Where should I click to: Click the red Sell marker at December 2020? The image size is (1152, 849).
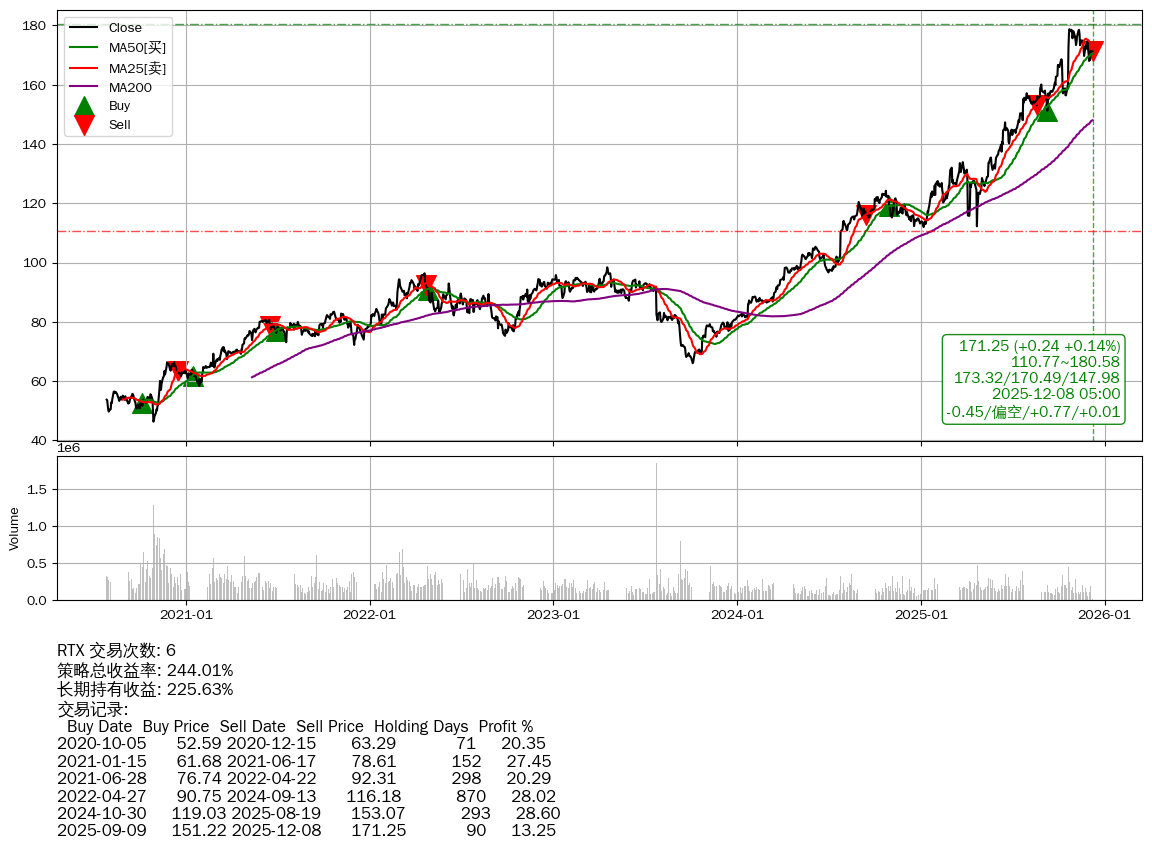click(177, 371)
